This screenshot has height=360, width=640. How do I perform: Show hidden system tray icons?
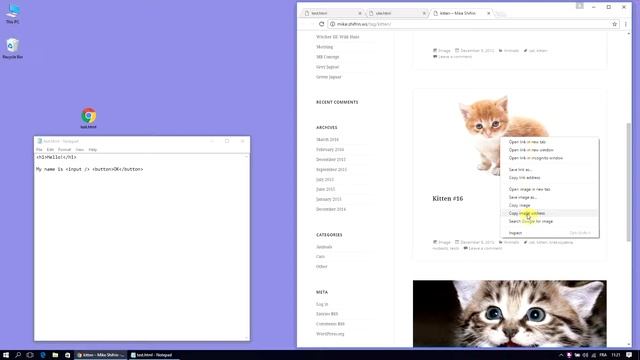click(561, 355)
